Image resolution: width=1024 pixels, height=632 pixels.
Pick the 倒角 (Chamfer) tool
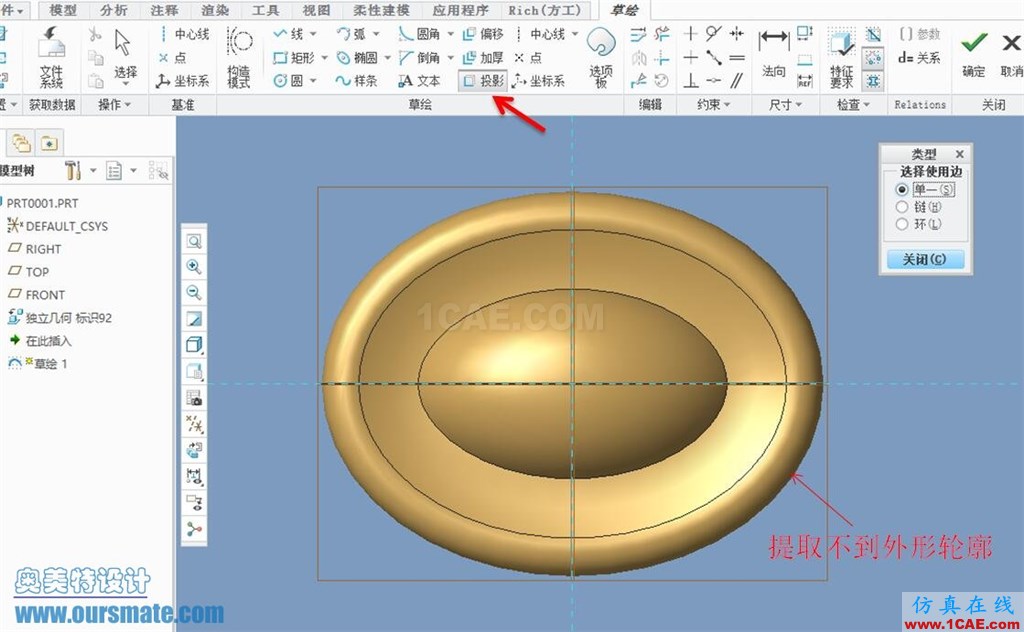point(419,57)
